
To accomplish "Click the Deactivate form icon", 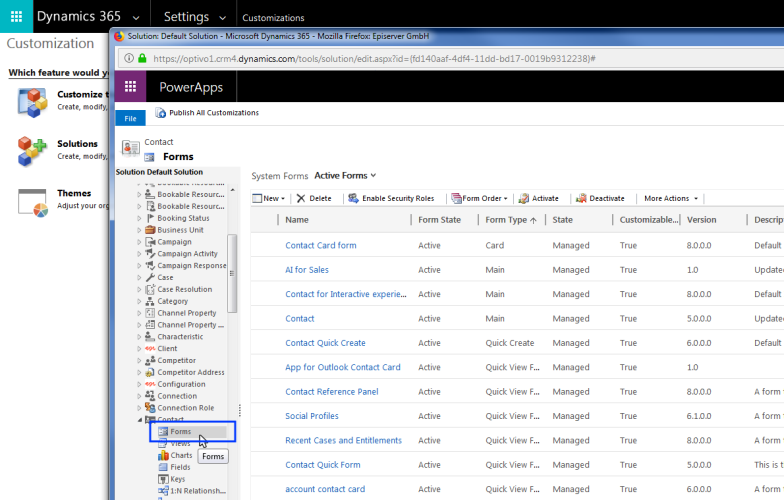I will tap(581, 198).
